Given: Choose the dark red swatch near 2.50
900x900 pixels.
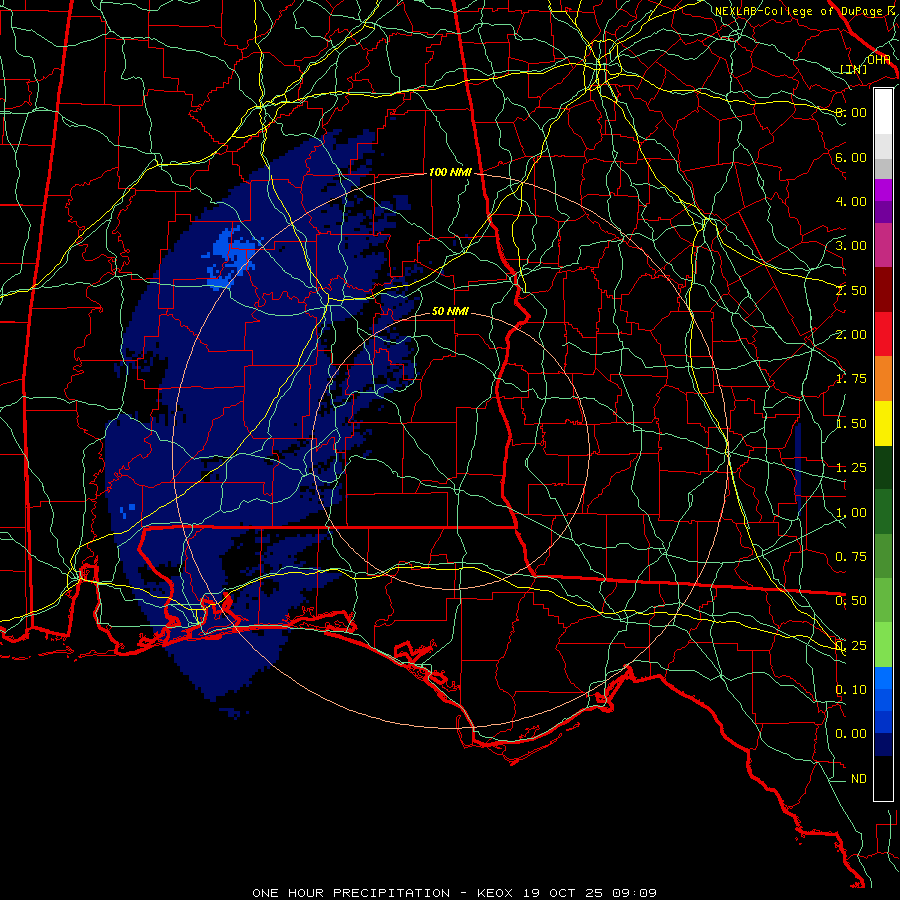Looking at the screenshot, I should coord(883,290).
